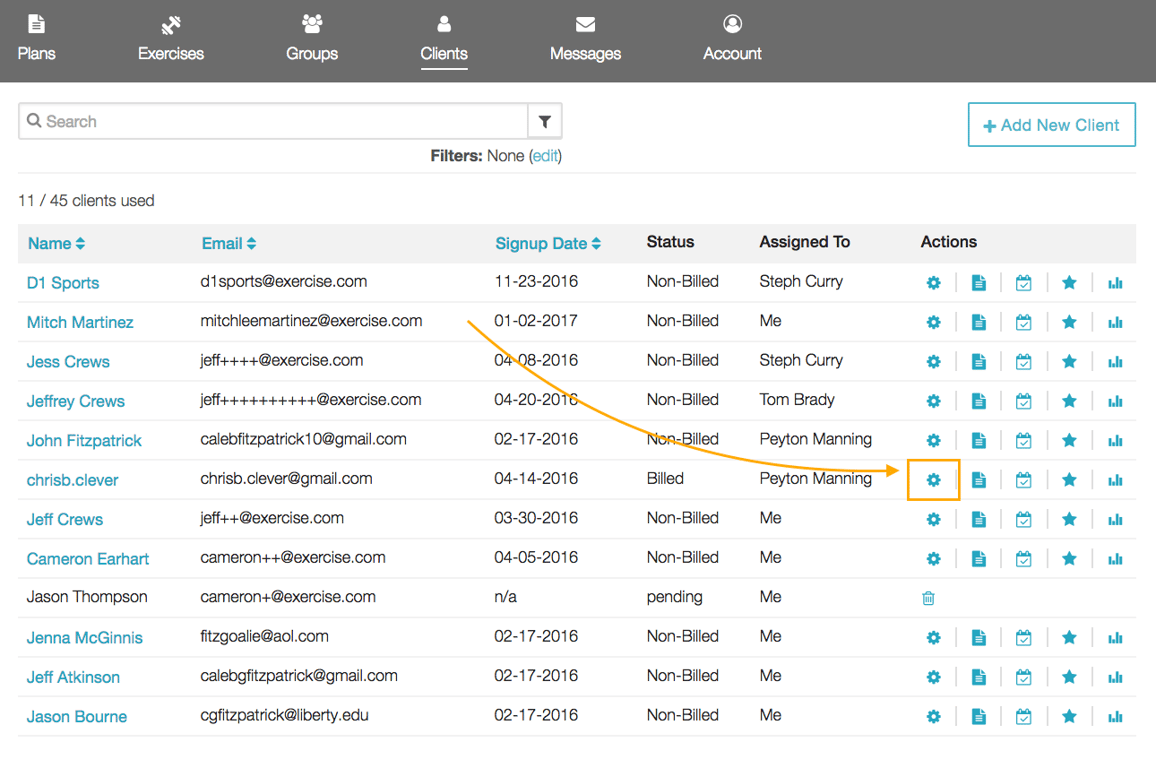Click the Add New Client button
Screen dimensions: 1156x768
click(x=1051, y=125)
